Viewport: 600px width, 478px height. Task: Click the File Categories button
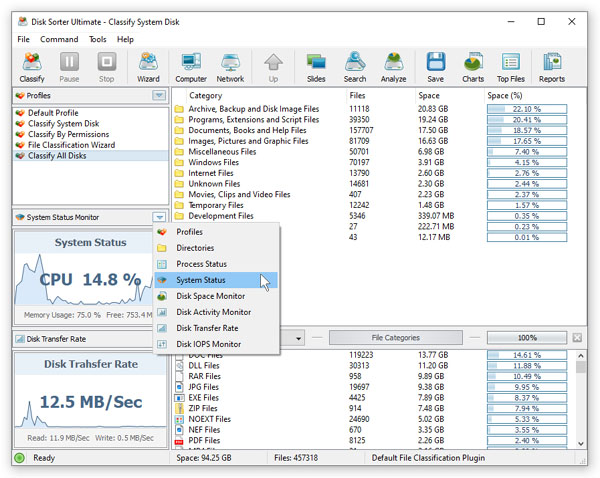pyautogui.click(x=396, y=338)
